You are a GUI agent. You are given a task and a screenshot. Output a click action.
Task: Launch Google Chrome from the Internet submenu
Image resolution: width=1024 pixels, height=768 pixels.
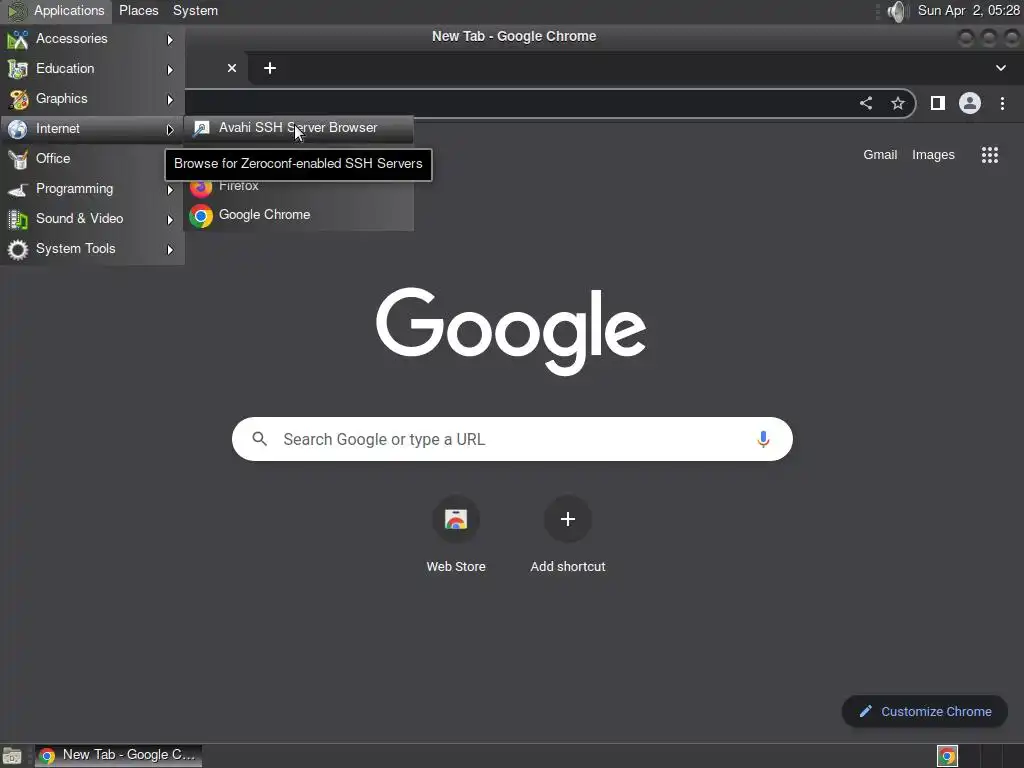point(299,215)
